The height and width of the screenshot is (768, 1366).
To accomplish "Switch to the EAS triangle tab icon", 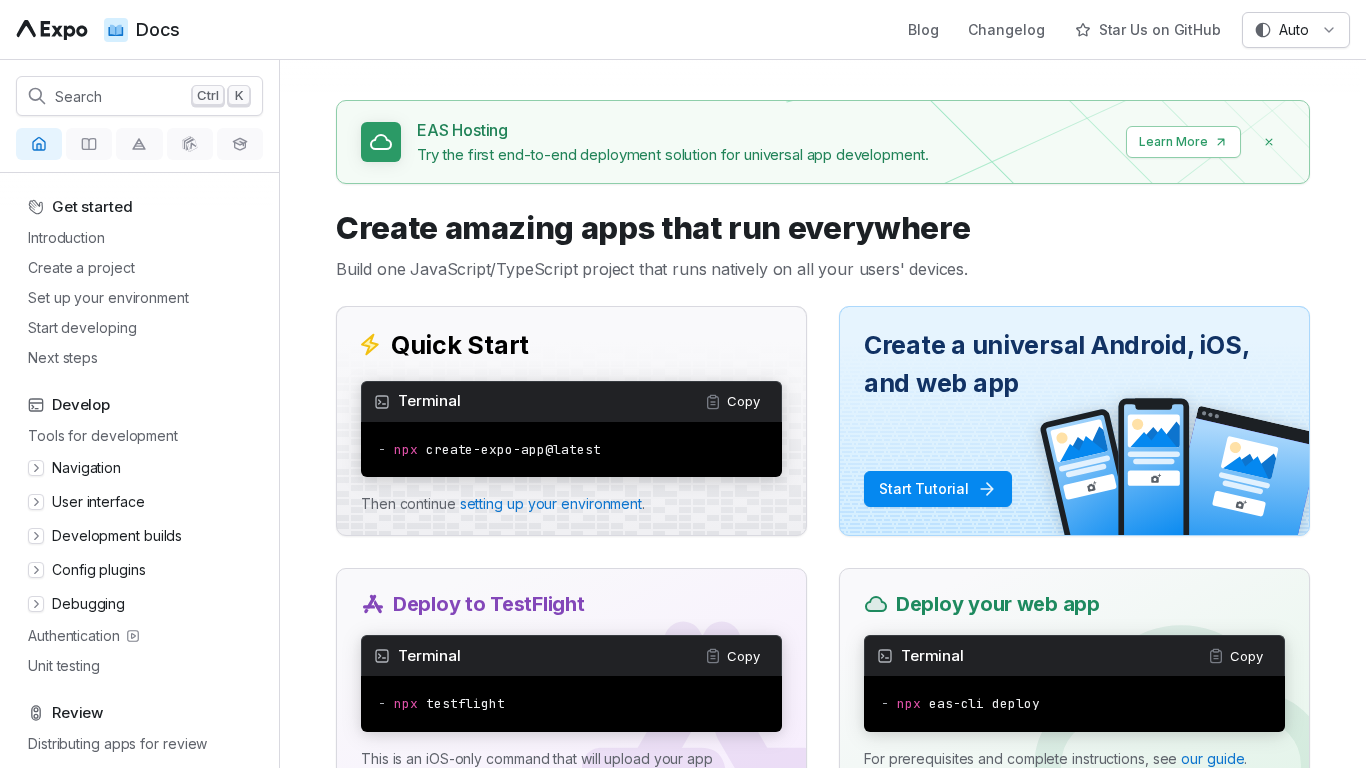I will pos(139,144).
